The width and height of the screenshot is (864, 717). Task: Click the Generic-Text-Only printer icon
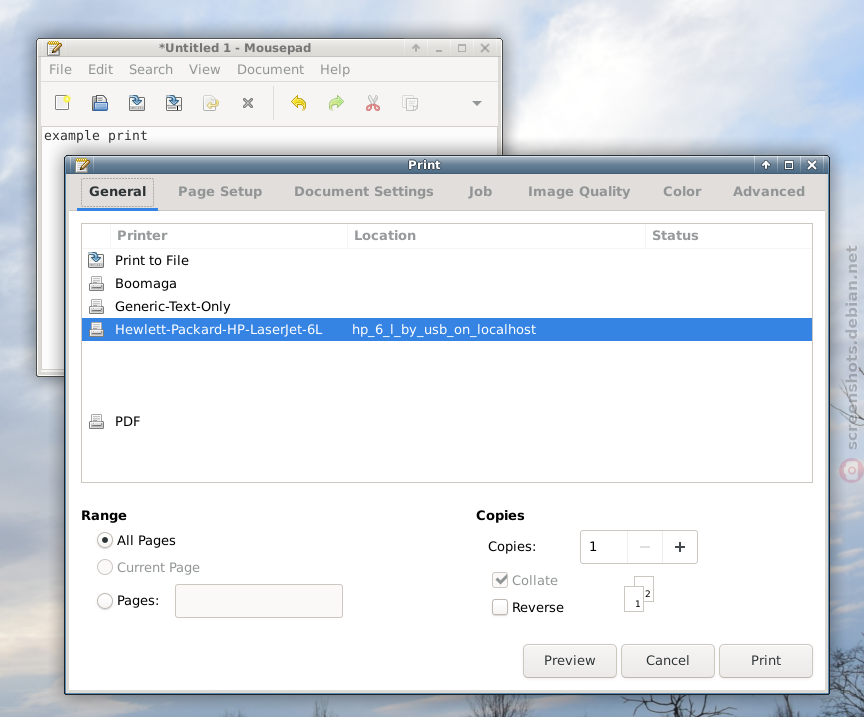(96, 306)
